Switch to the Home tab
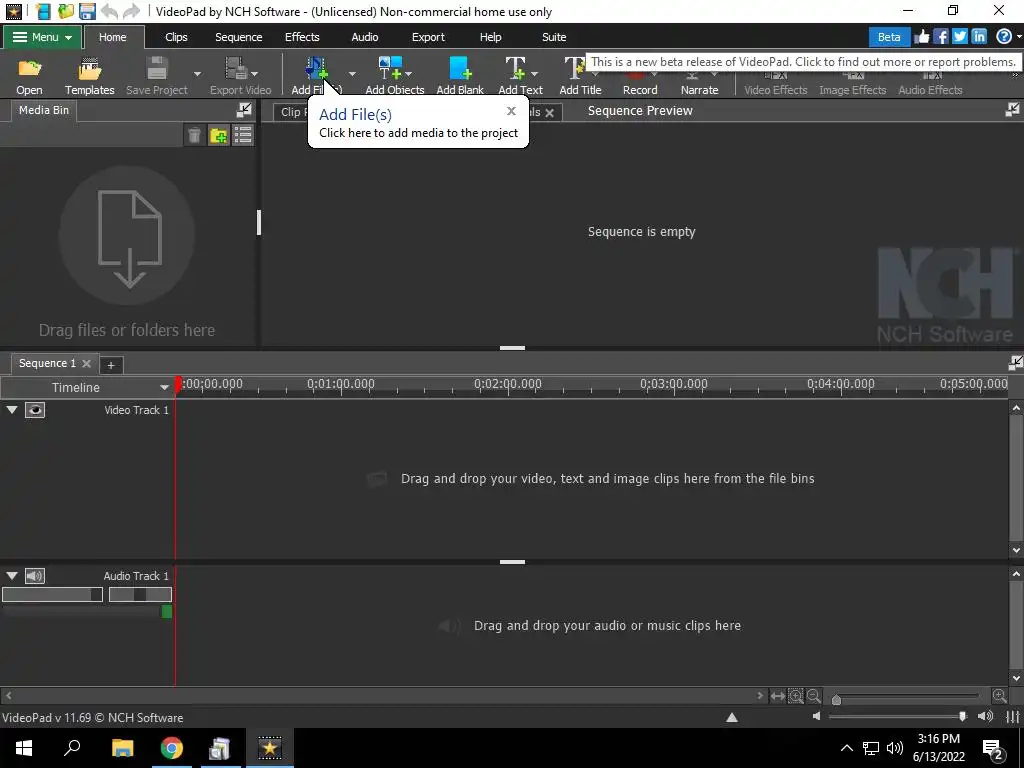The image size is (1024, 768). [x=112, y=37]
